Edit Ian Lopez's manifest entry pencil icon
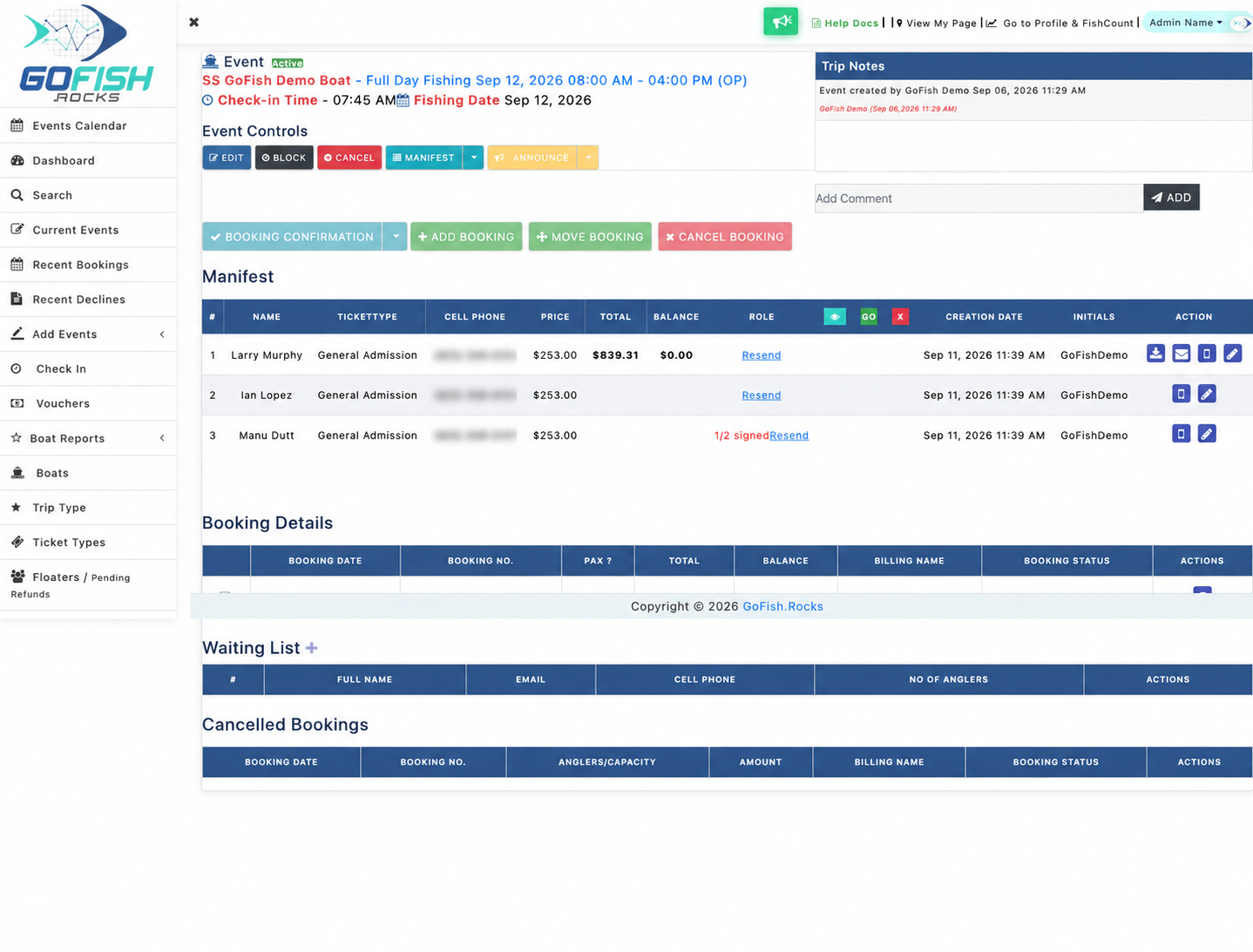The image size is (1253, 952). point(1207,394)
